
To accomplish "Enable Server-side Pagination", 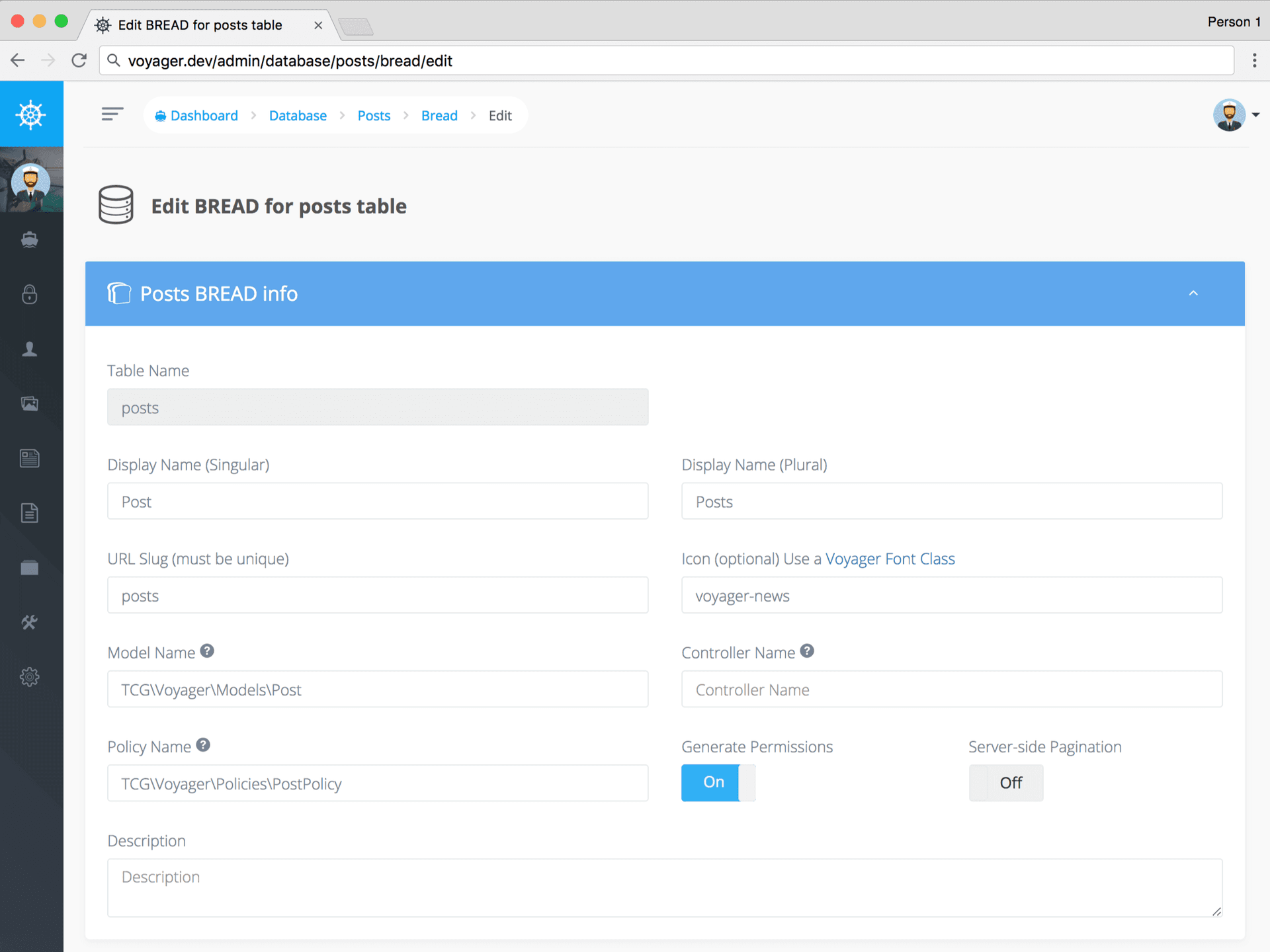I will (1006, 783).
